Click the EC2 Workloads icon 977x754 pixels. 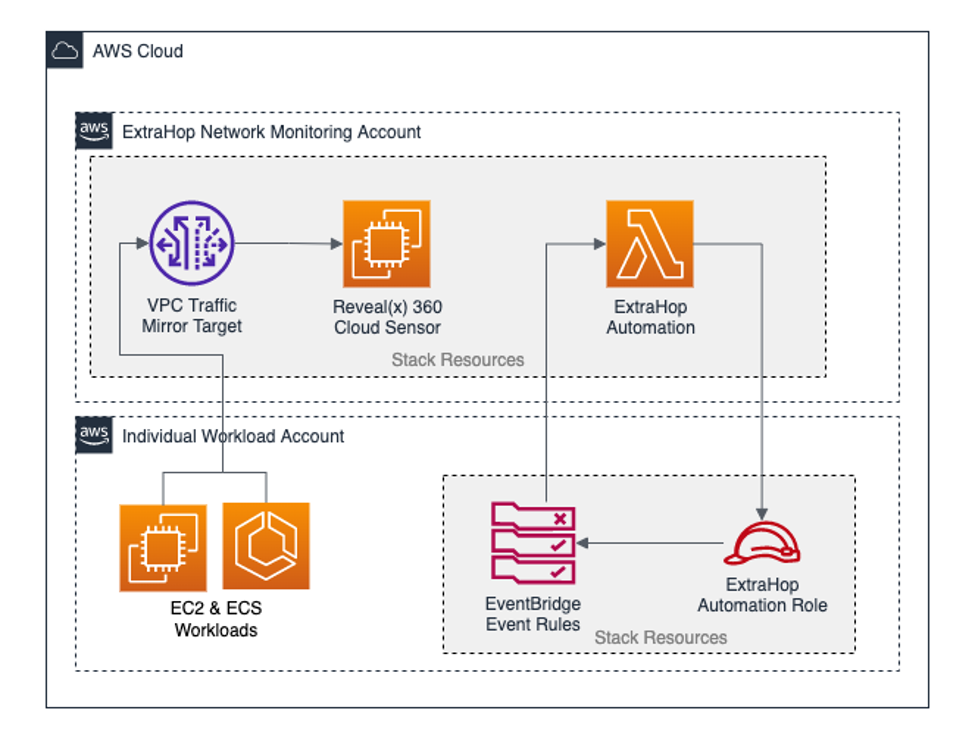[x=162, y=544]
